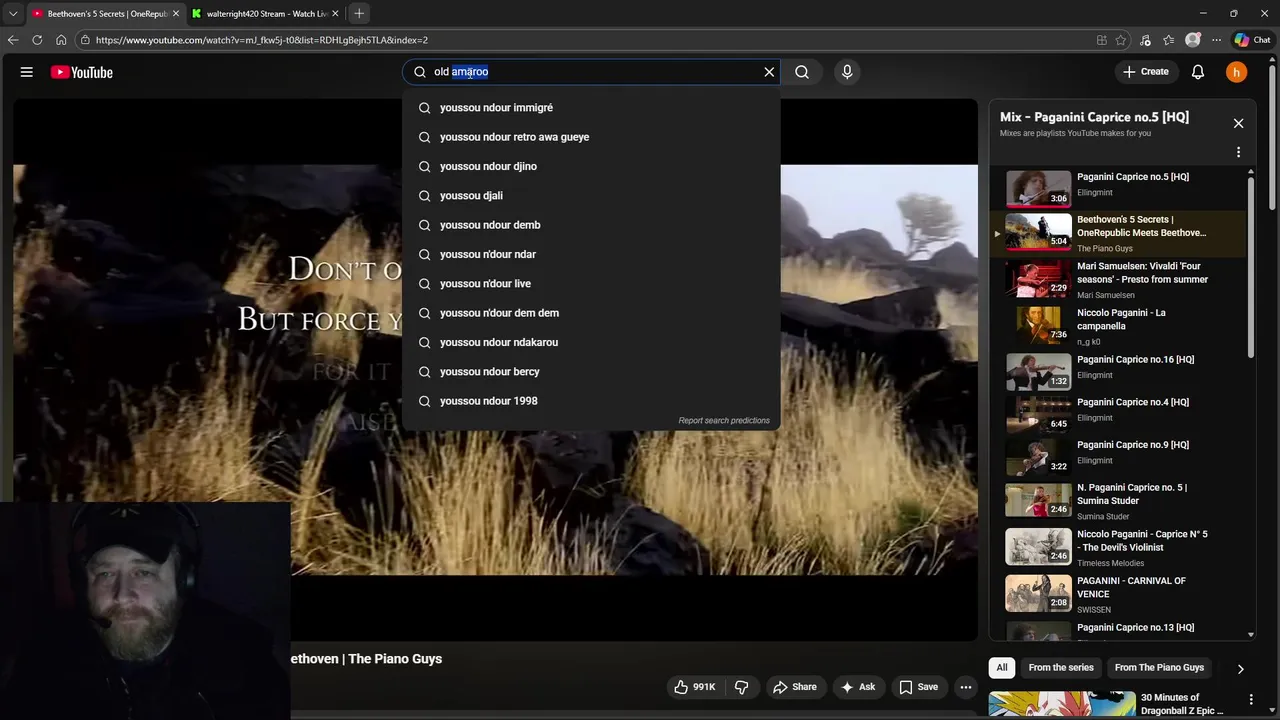Show more filter chips with right chevron

click(1240, 668)
